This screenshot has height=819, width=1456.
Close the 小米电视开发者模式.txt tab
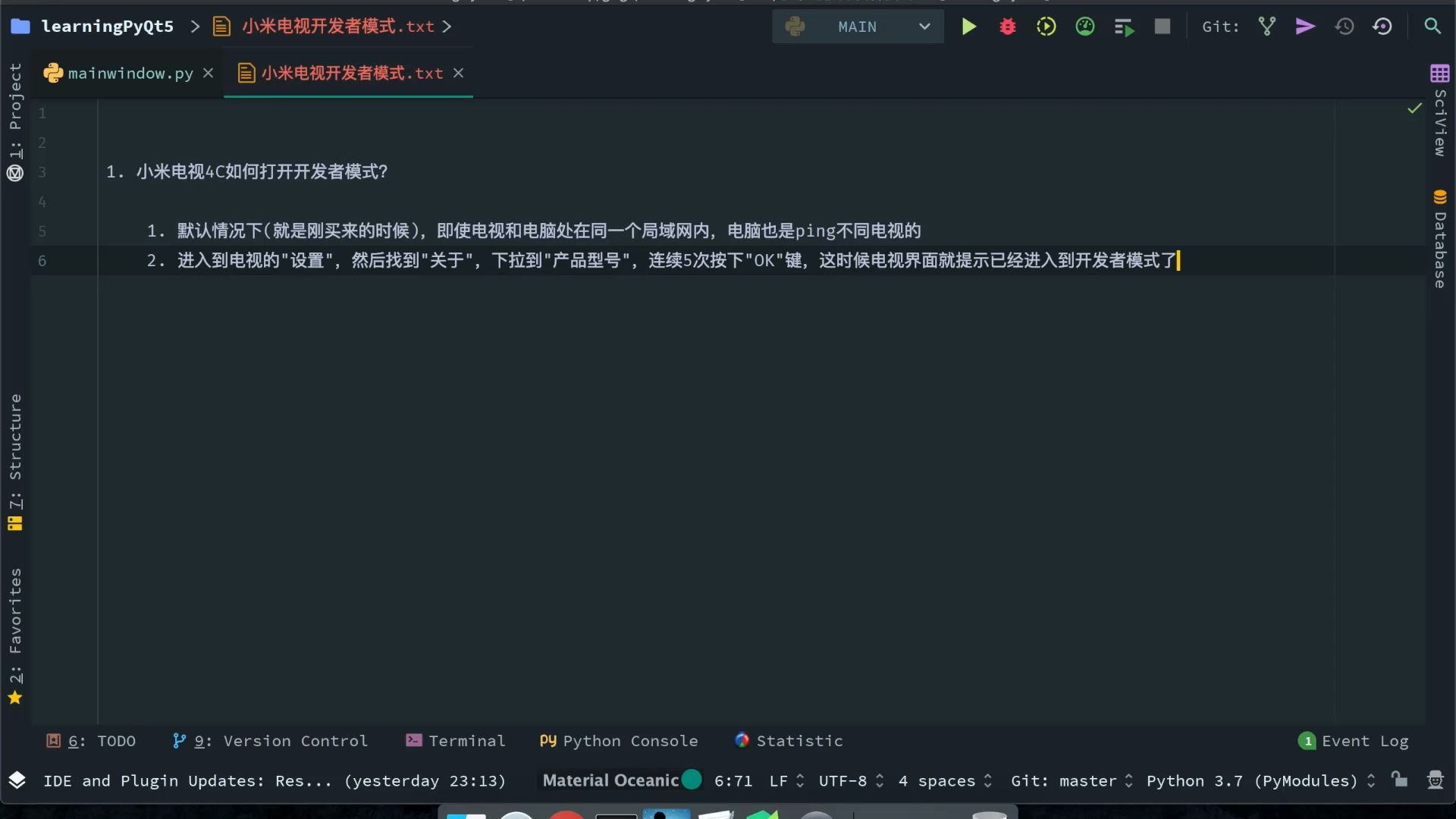click(458, 73)
